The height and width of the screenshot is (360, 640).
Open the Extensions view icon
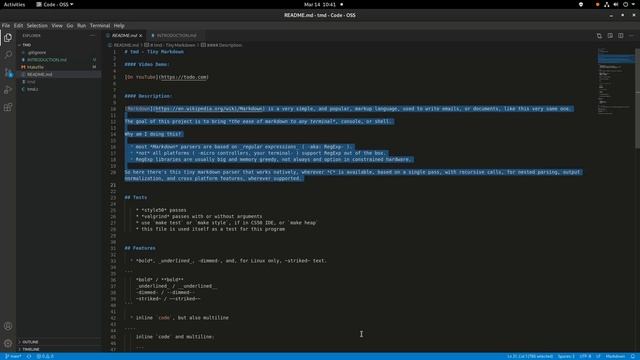tap(8, 107)
